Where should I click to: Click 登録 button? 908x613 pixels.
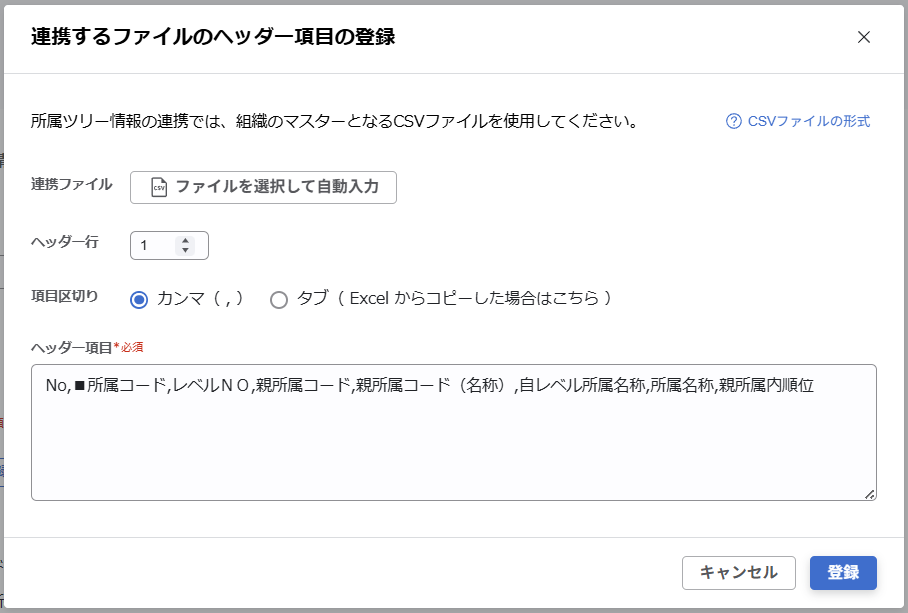843,572
